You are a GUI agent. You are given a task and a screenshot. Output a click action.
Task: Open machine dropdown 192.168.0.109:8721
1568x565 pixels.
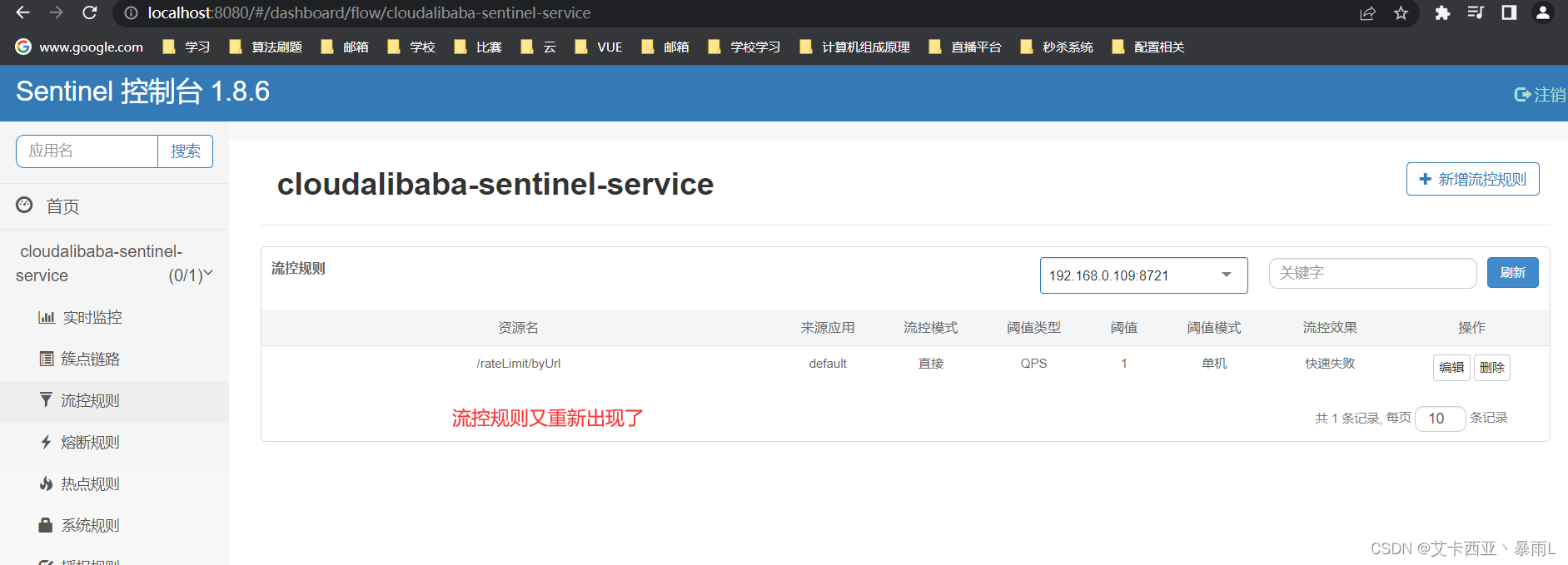[x=1143, y=275]
